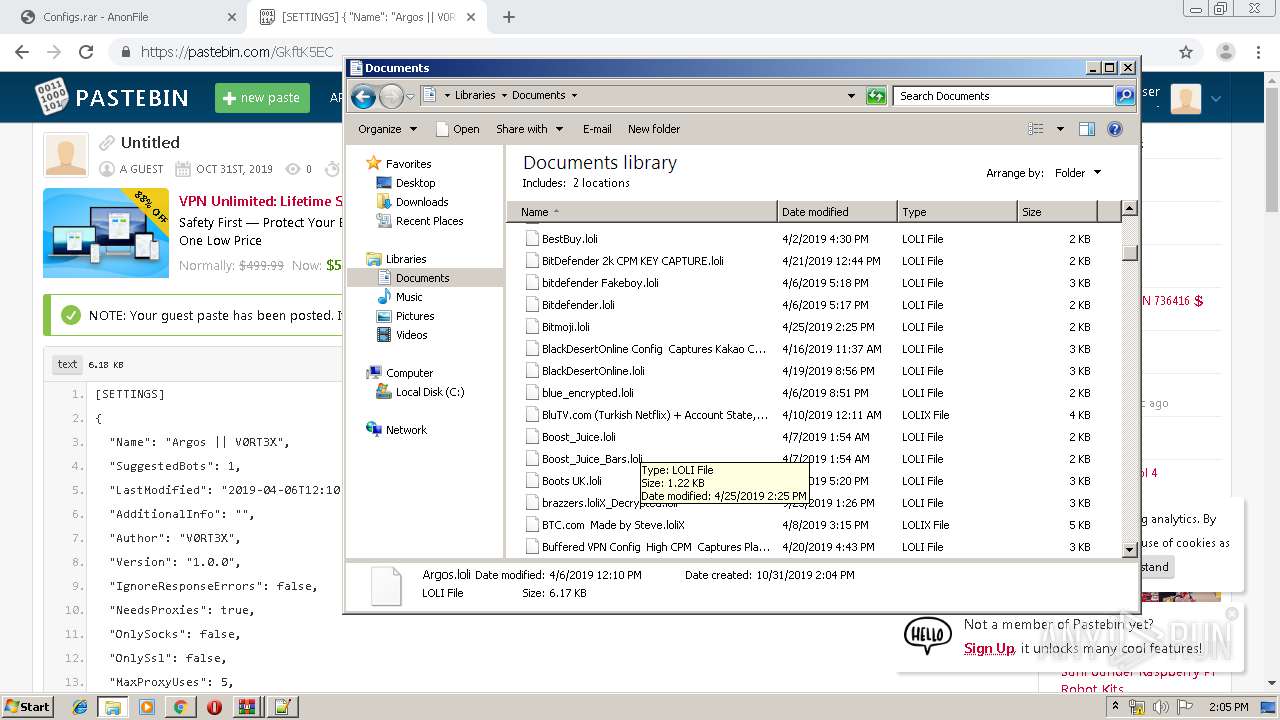
Task: Select bitdefender Fakeboy.loli file
Action: [600, 283]
